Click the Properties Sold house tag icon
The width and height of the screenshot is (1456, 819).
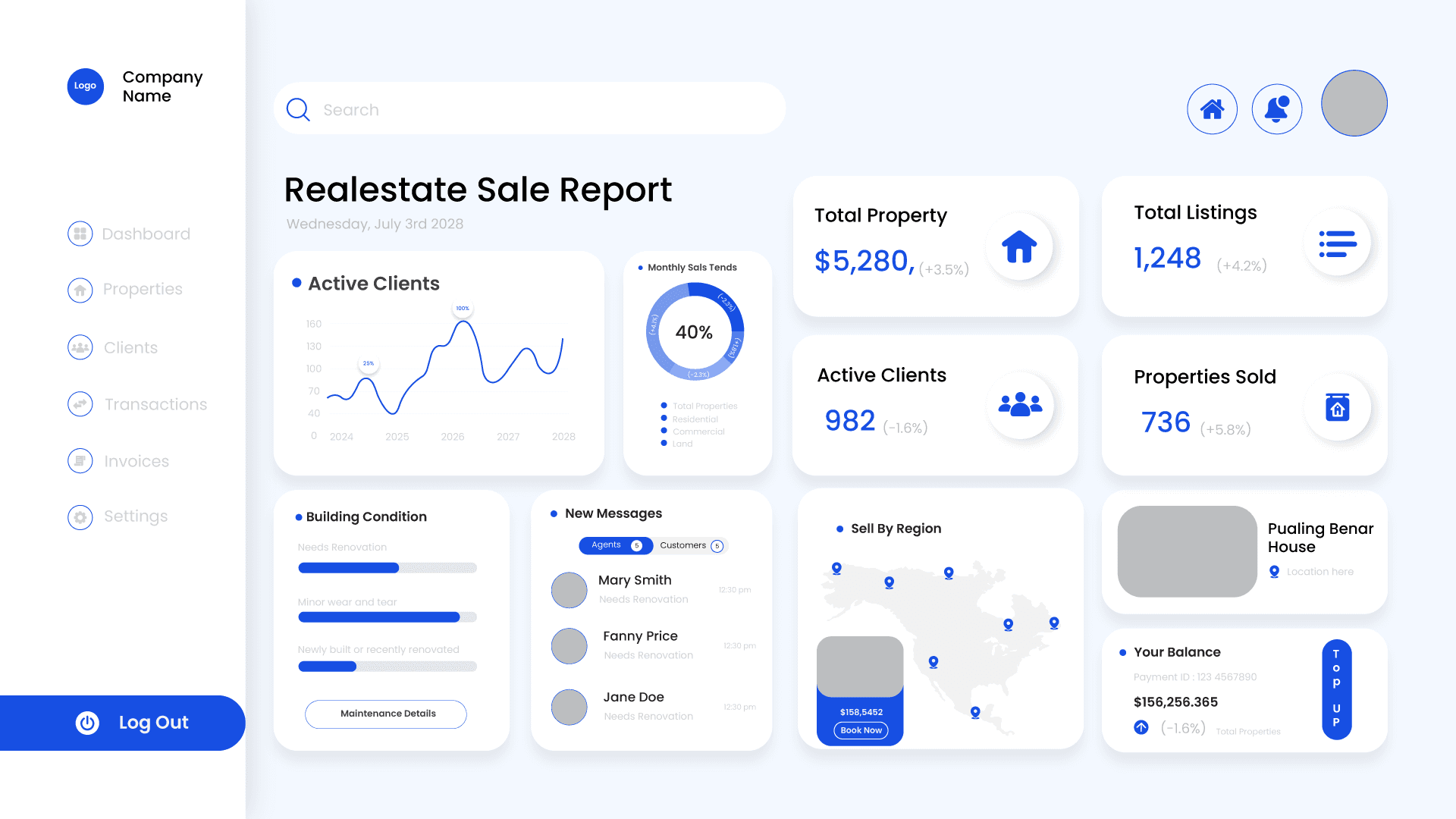click(1337, 407)
